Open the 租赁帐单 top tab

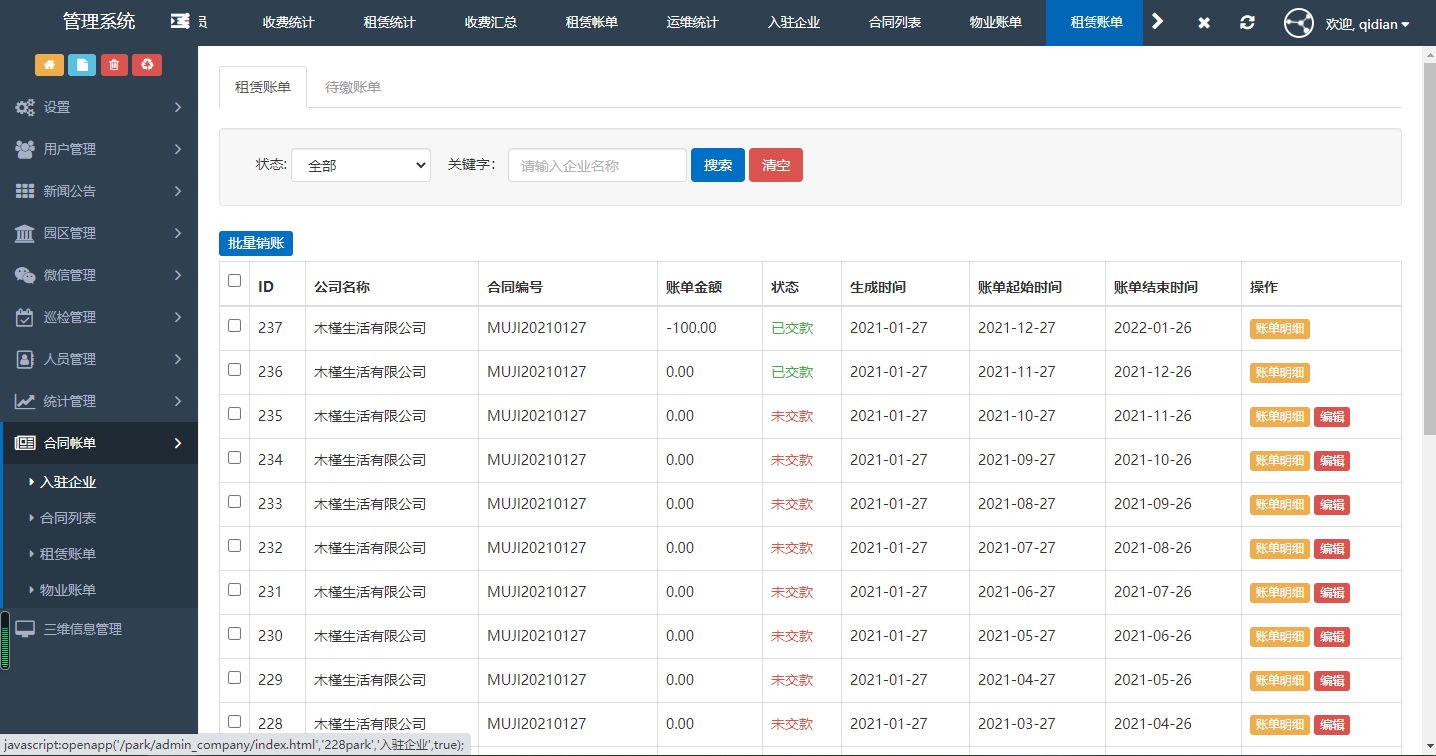pyautogui.click(x=592, y=22)
